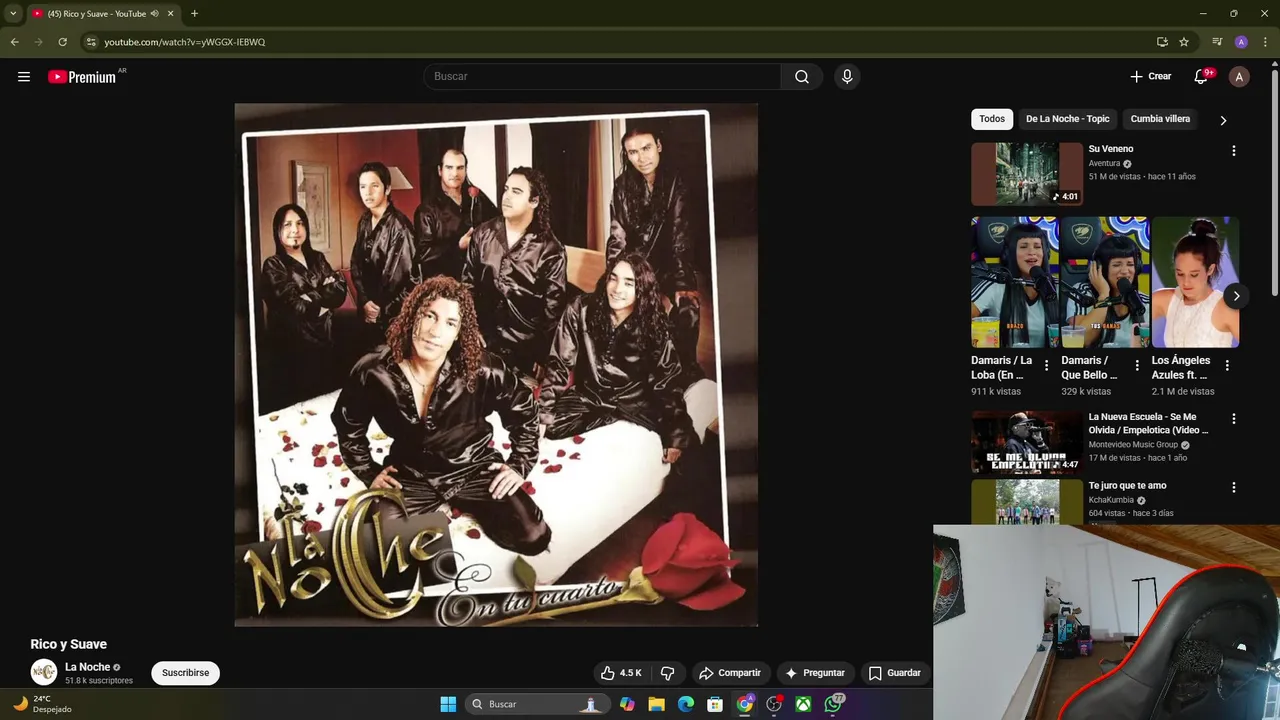
Task: Reload the YouTube page
Action: (62, 42)
